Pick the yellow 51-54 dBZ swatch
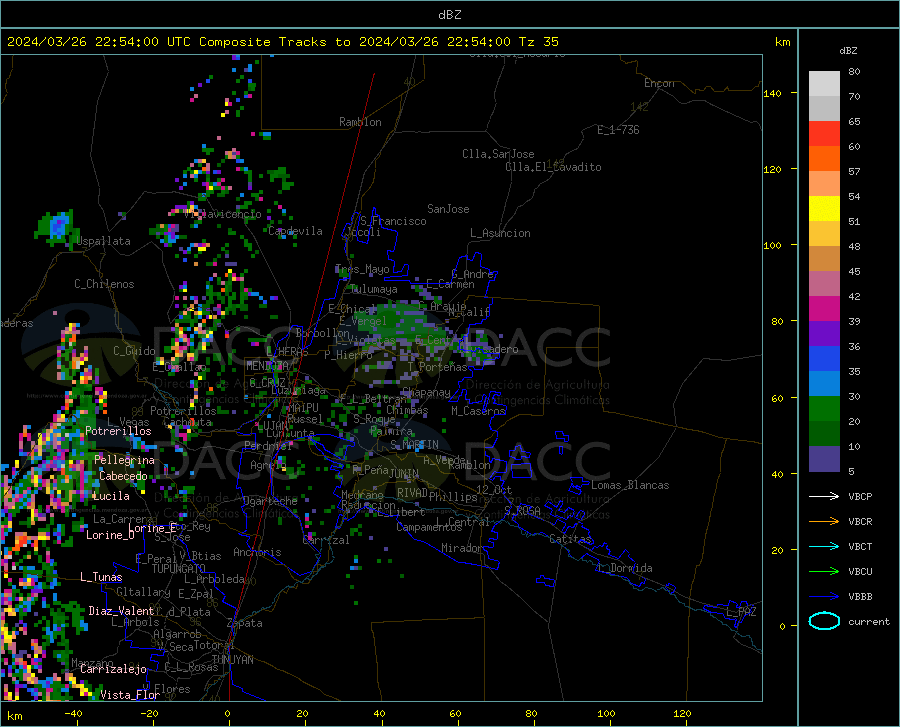Screen dimensions: 900x727 point(824,209)
